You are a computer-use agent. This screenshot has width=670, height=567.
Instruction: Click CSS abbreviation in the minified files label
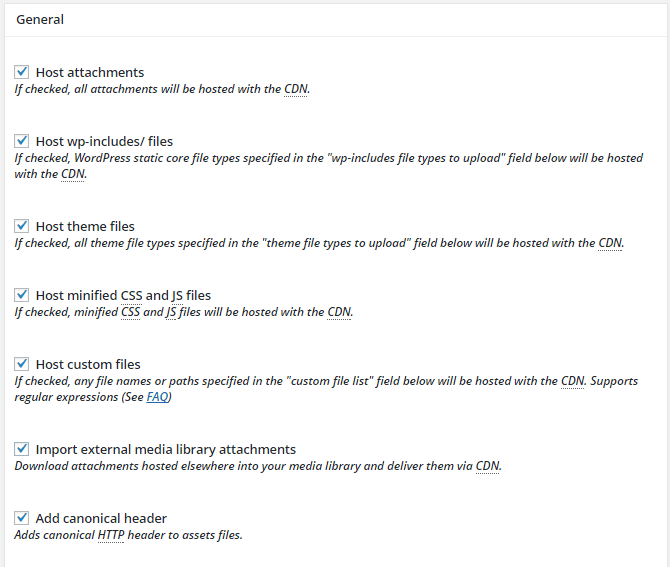(131, 296)
